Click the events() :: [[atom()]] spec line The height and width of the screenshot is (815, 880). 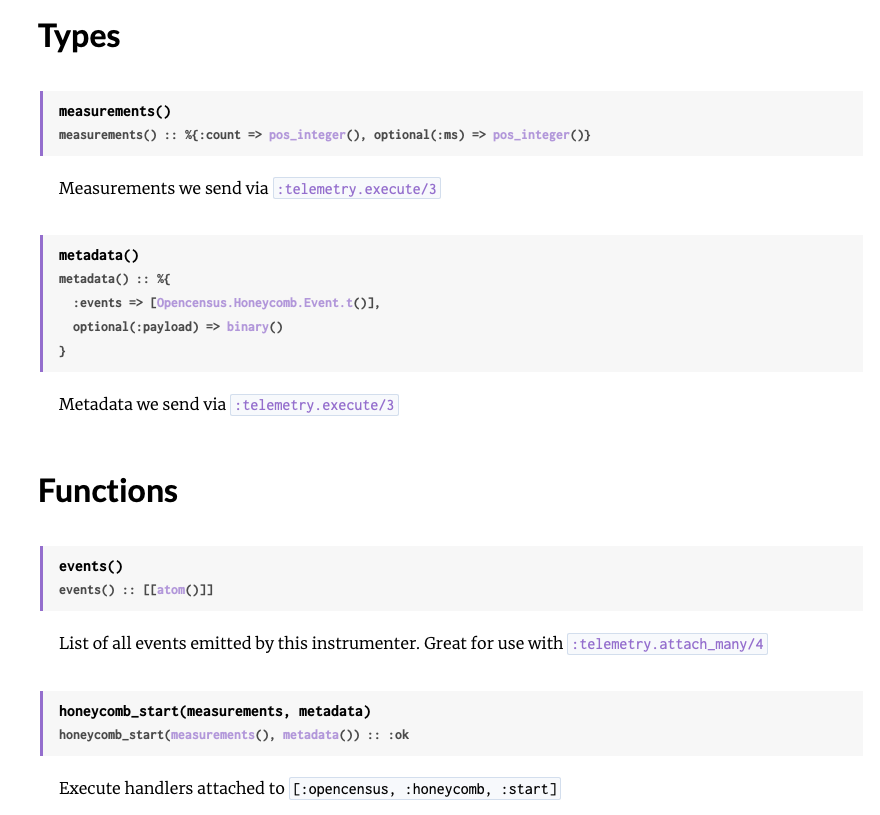coord(136,590)
